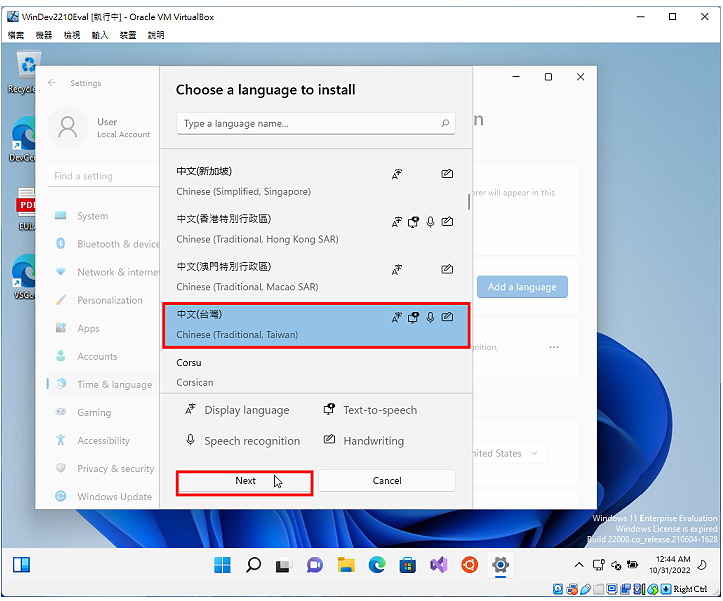Open the VirtualBox 檢視 menu
Viewport: 723px width, 601px height.
click(72, 35)
